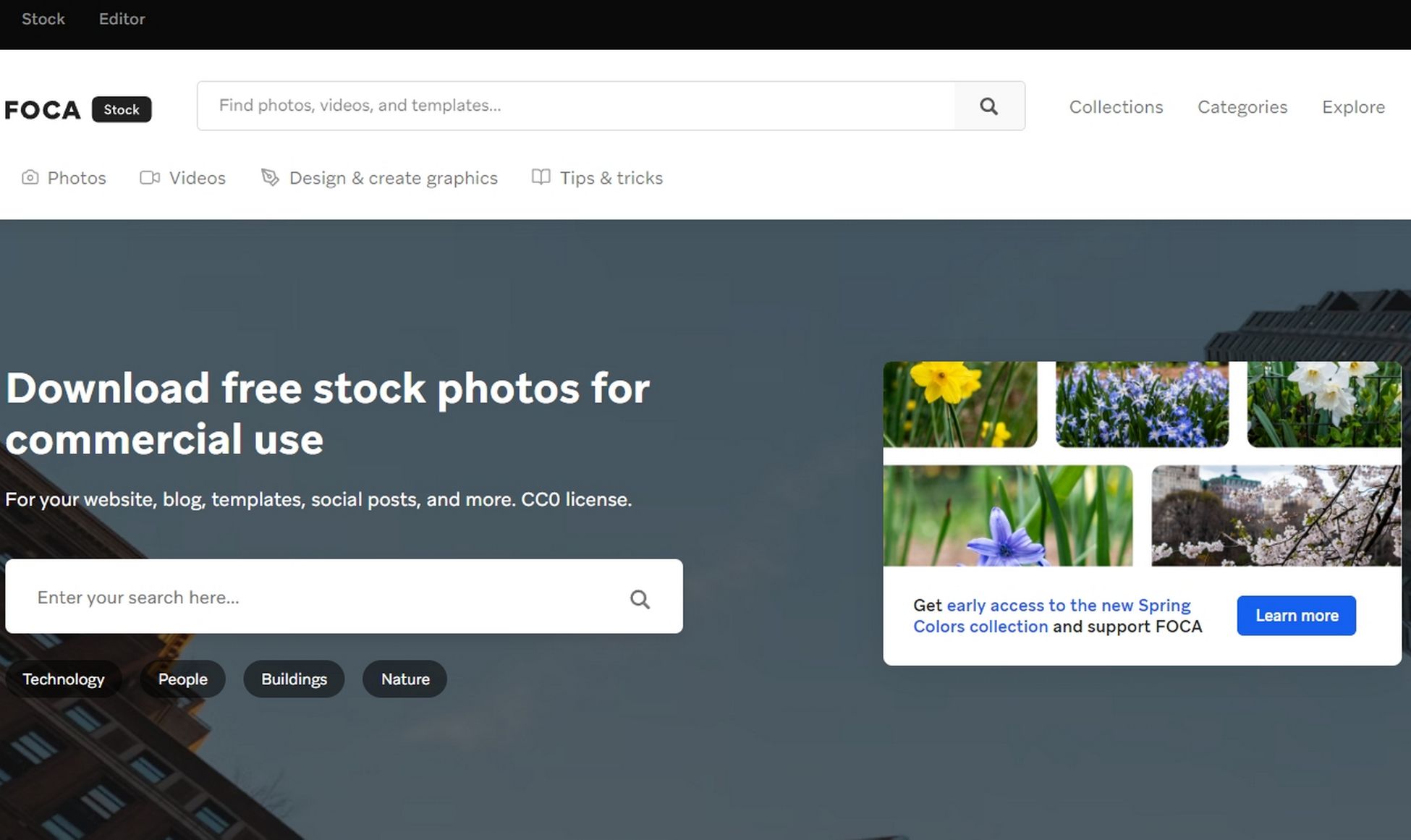This screenshot has width=1411, height=840.
Task: Go to the Photos section
Action: tap(64, 178)
